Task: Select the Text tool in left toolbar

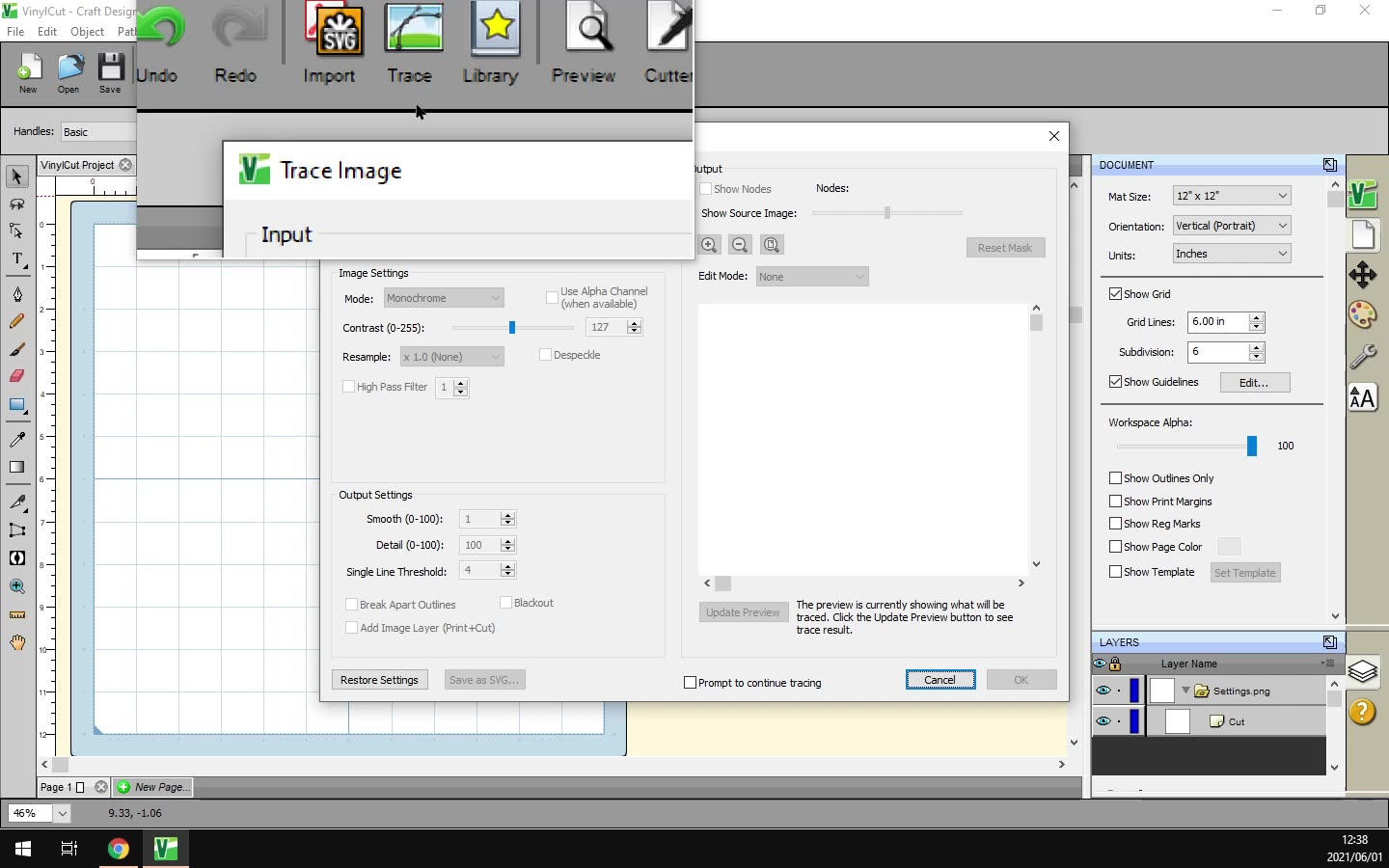Action: pos(17,258)
